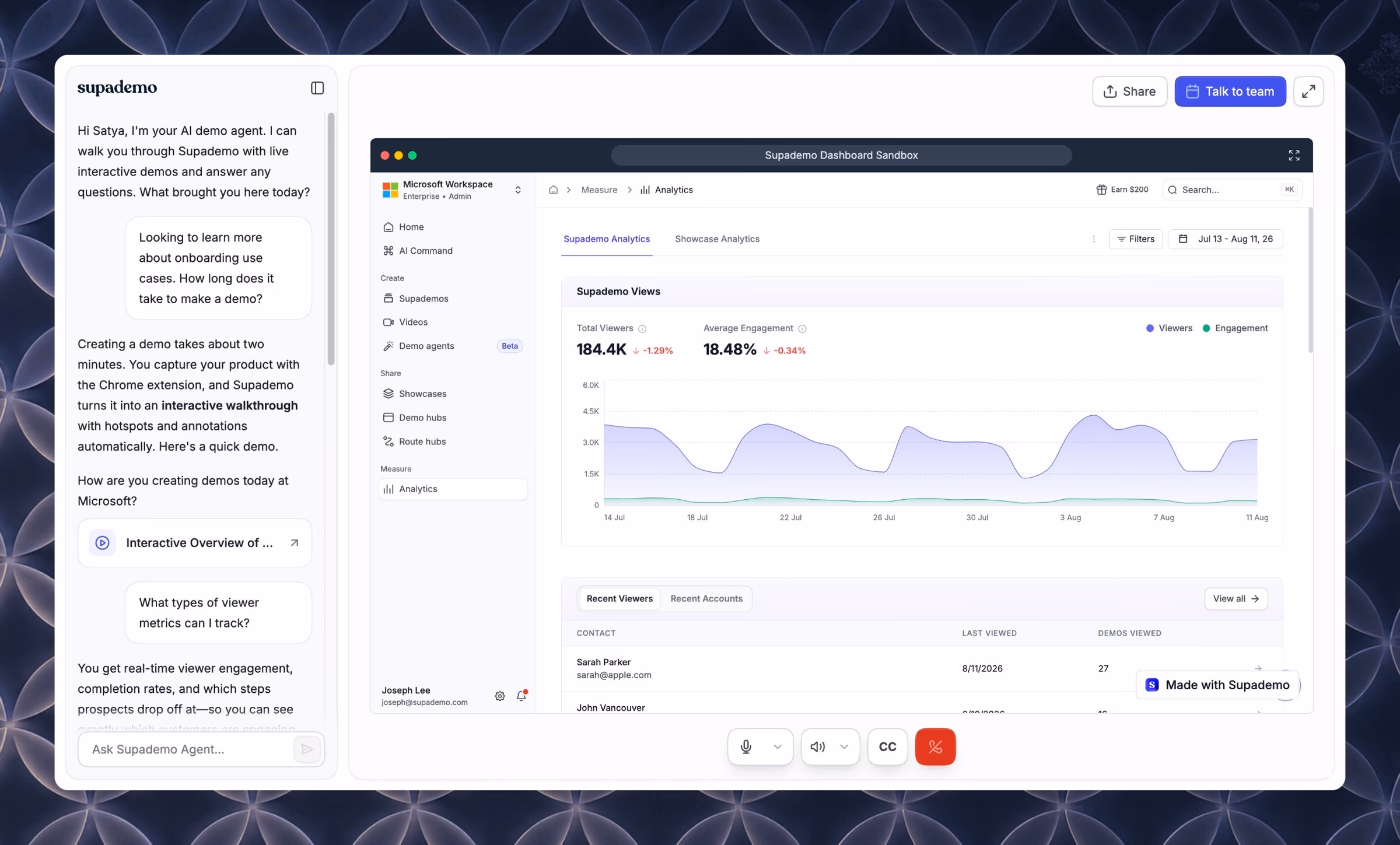Focus the dashboard Search field
Screen dimensions: 1400x845
click(1232, 190)
